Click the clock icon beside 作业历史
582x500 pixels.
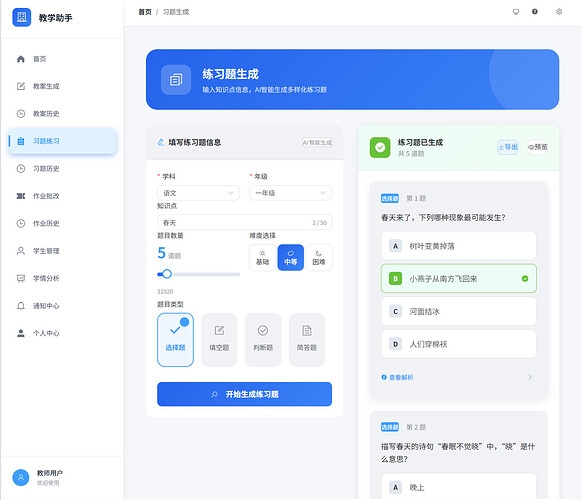(21, 223)
